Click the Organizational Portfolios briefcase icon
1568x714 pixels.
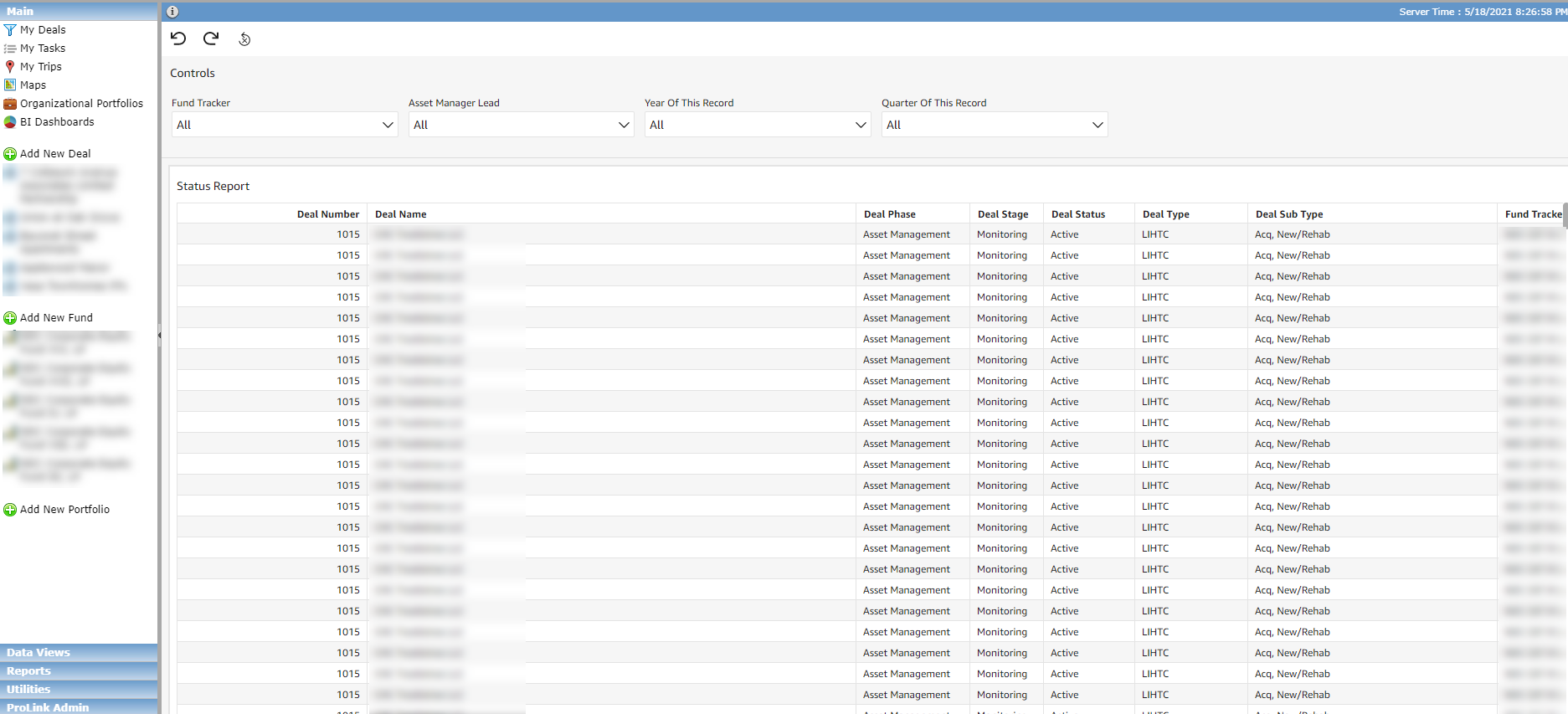[10, 104]
